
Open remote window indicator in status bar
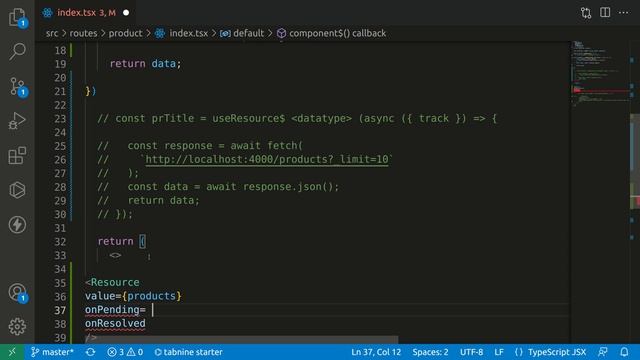tap(12, 352)
